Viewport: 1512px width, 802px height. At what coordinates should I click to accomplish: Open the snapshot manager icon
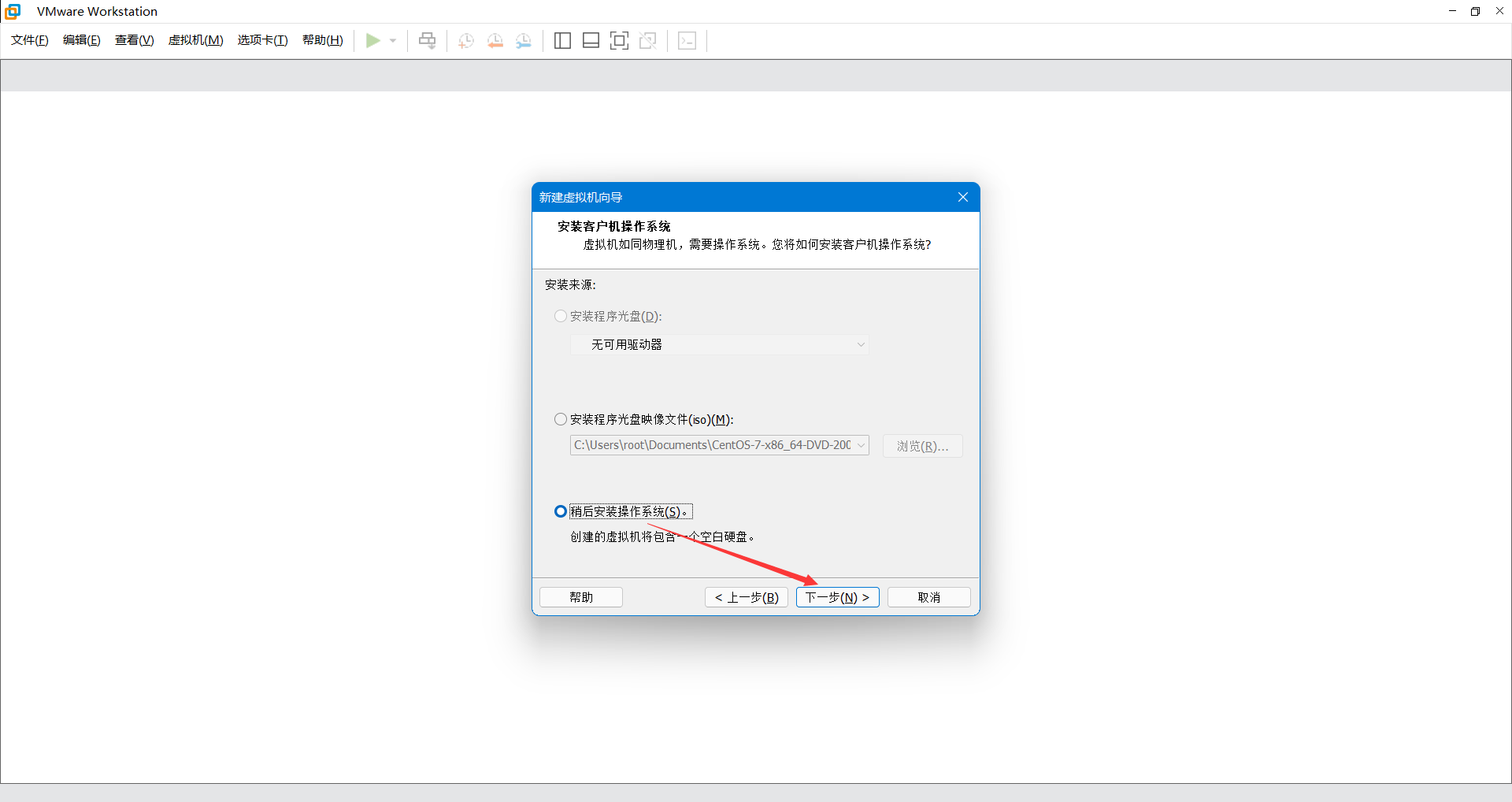pos(524,41)
